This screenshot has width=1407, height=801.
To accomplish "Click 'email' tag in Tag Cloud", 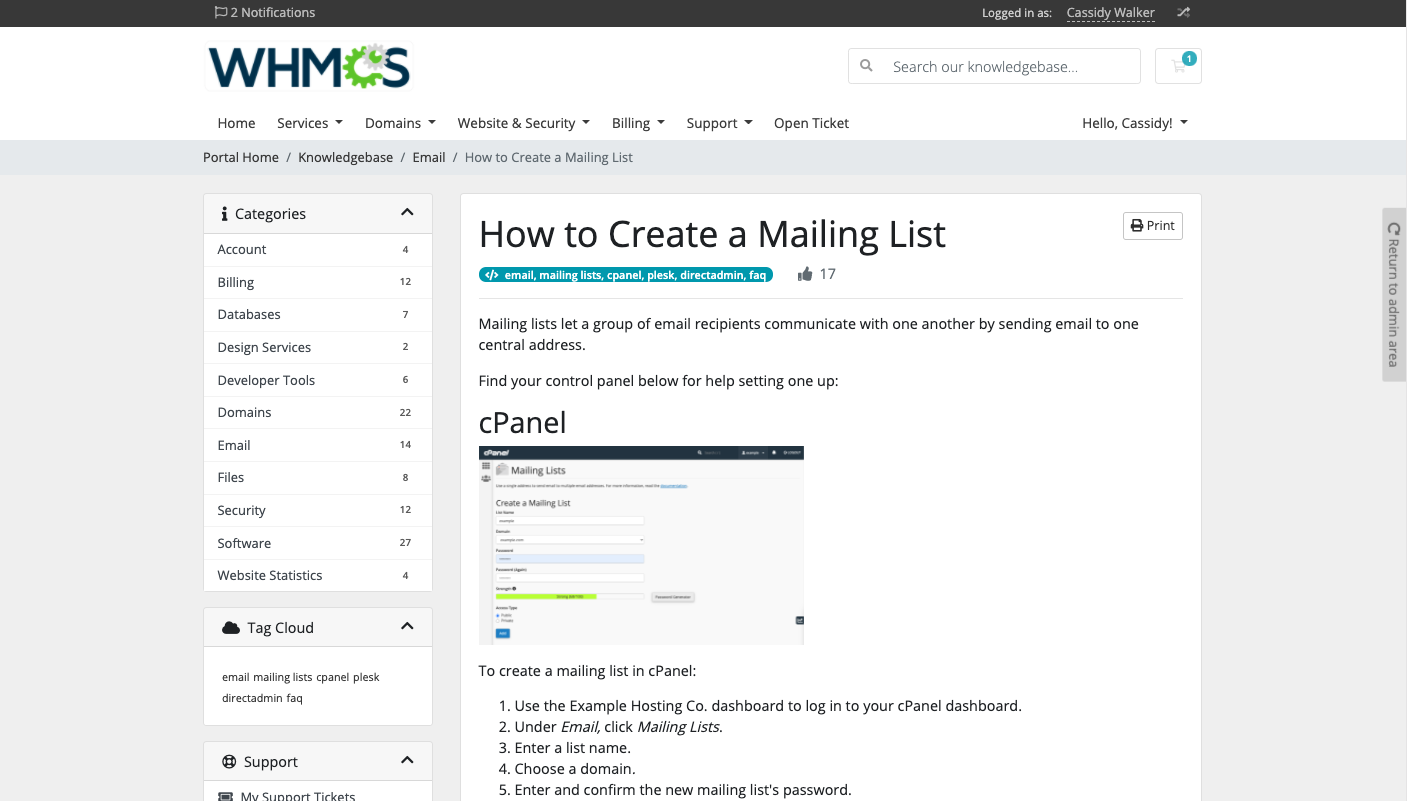I will (236, 677).
